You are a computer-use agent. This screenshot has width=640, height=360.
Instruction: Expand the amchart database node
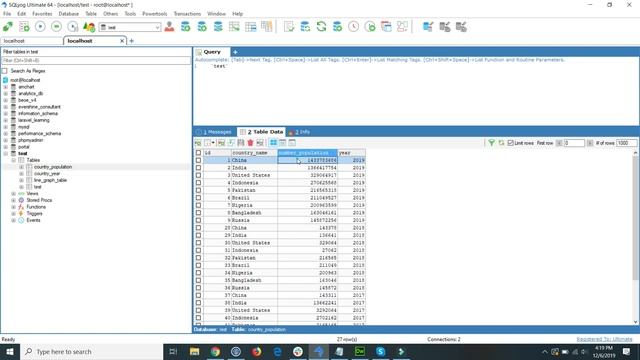(x=6, y=87)
